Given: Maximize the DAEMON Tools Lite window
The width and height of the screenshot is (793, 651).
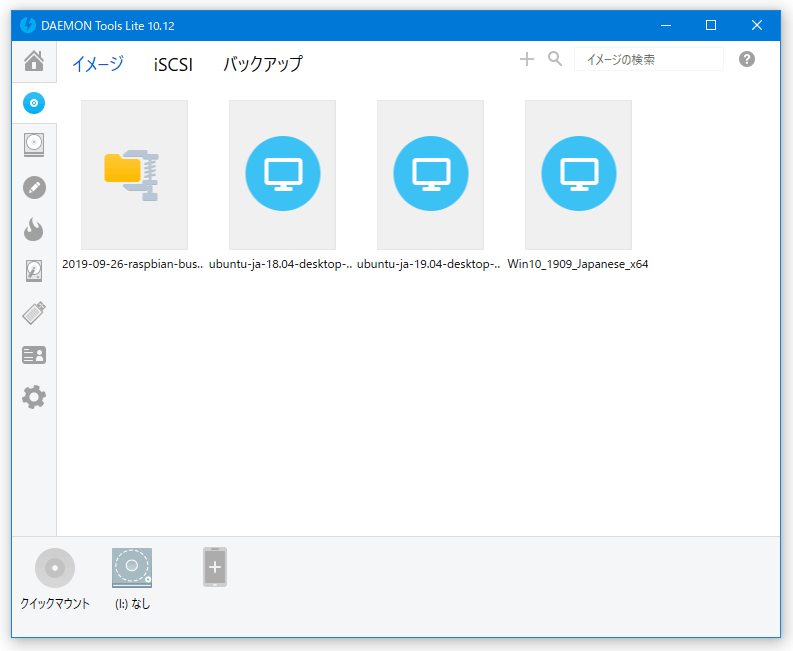Looking at the screenshot, I should pos(711,25).
